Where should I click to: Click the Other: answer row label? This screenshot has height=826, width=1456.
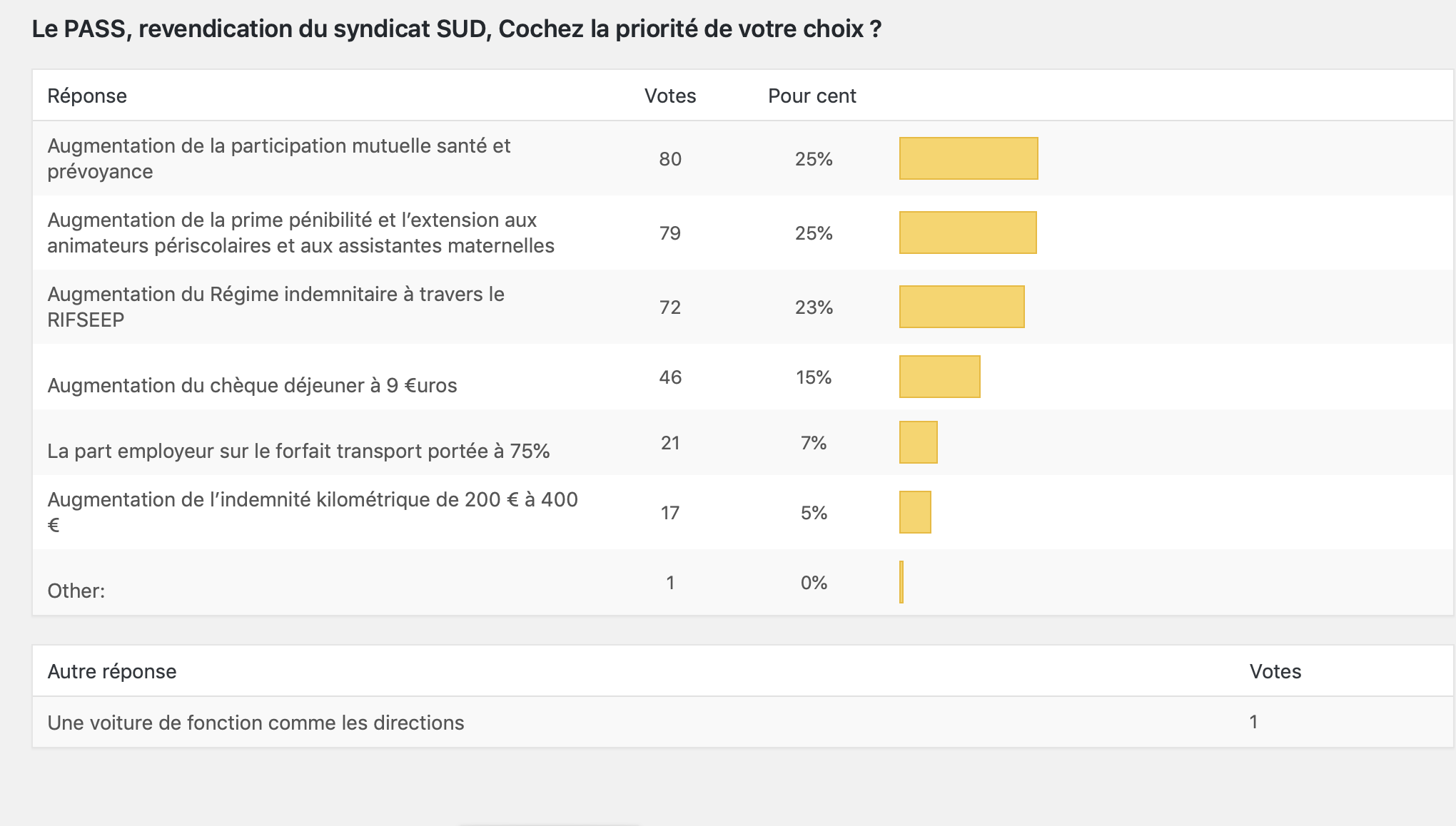coord(76,591)
